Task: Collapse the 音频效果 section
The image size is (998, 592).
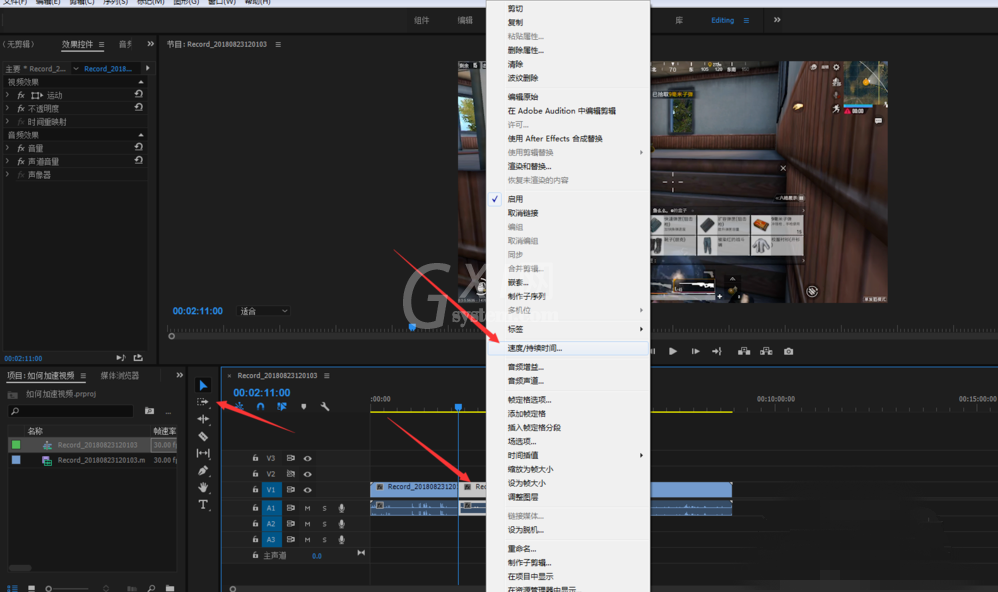Action: [x=141, y=135]
